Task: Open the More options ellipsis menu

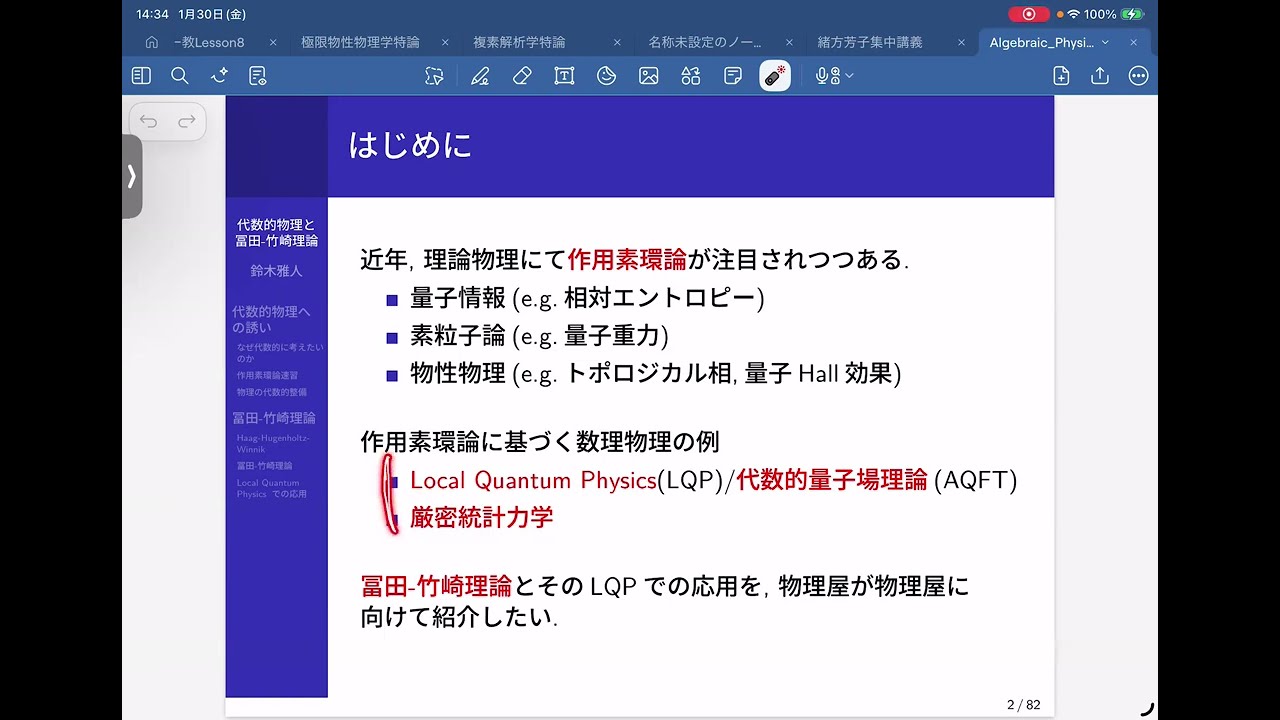Action: (x=1138, y=76)
